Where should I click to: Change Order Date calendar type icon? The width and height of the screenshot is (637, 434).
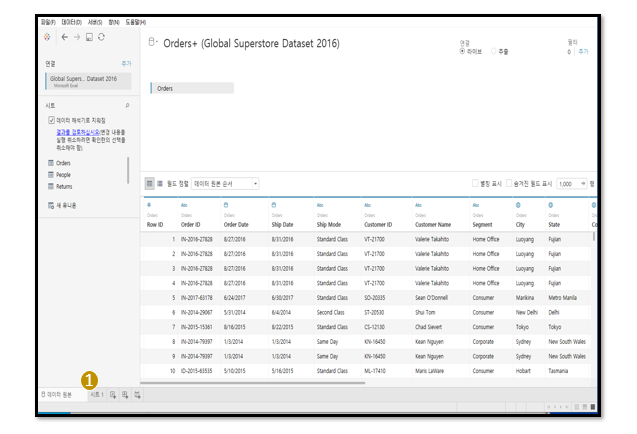point(226,205)
